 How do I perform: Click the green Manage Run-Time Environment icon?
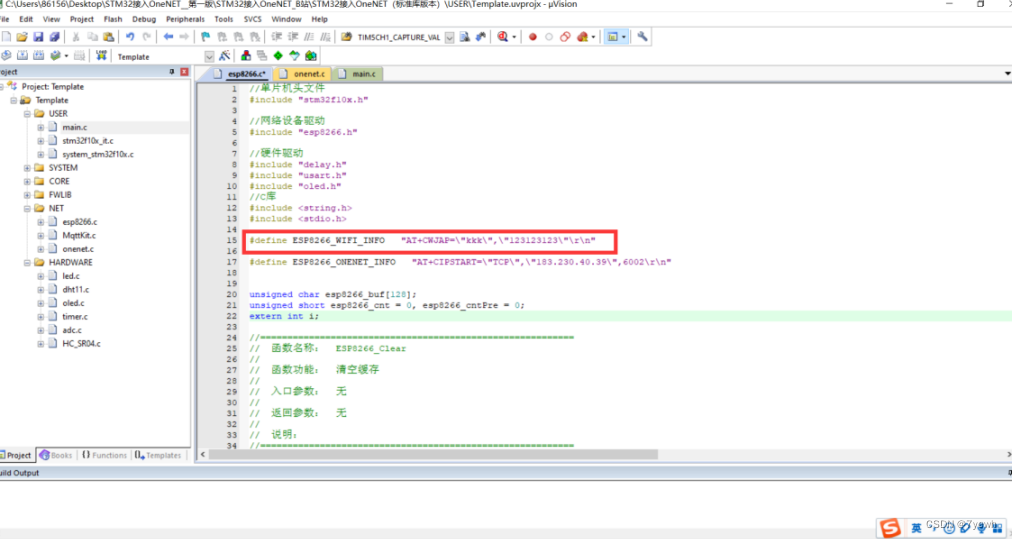[278, 56]
